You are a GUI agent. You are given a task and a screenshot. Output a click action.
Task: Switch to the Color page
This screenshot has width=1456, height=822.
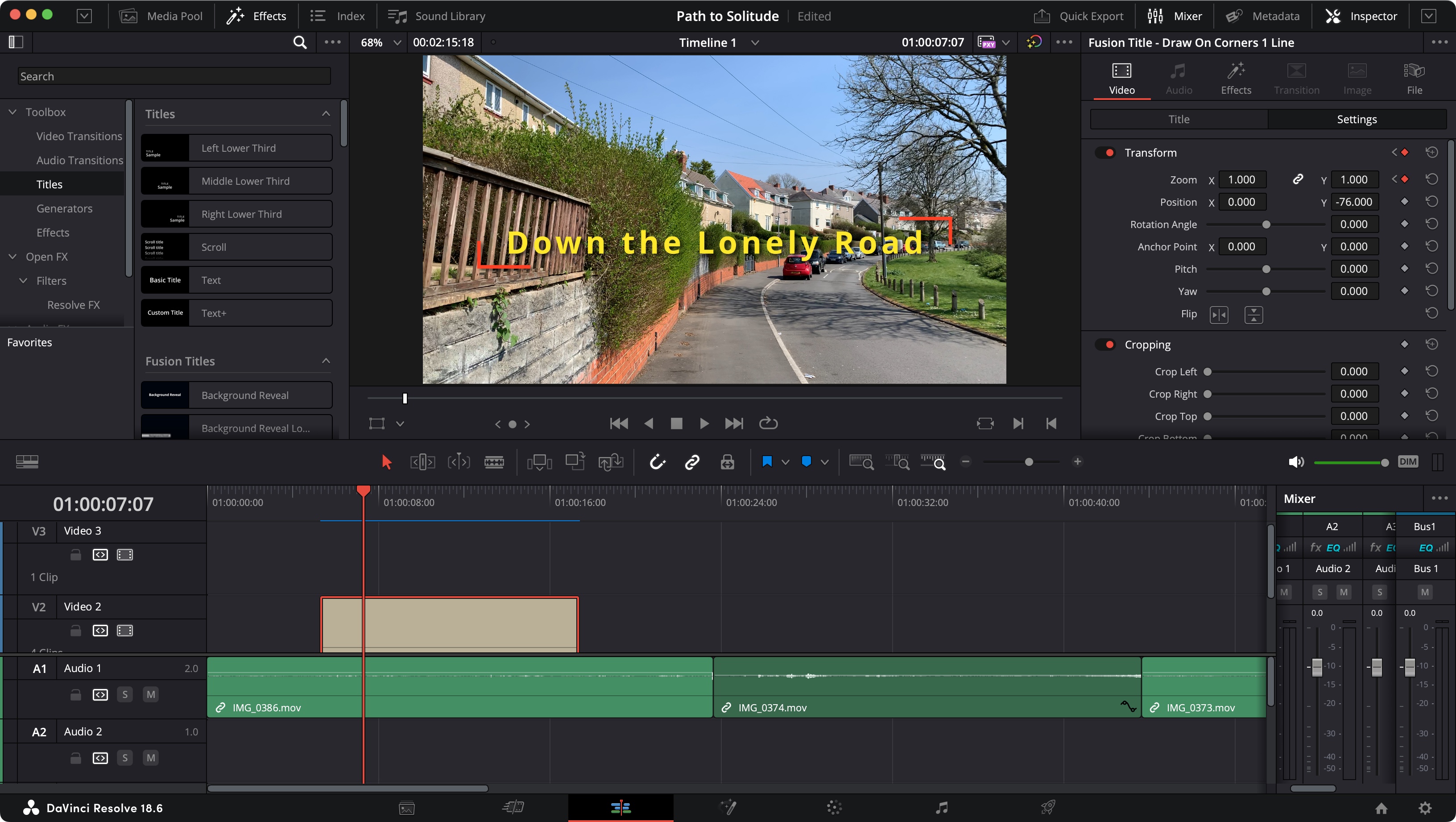pos(834,807)
